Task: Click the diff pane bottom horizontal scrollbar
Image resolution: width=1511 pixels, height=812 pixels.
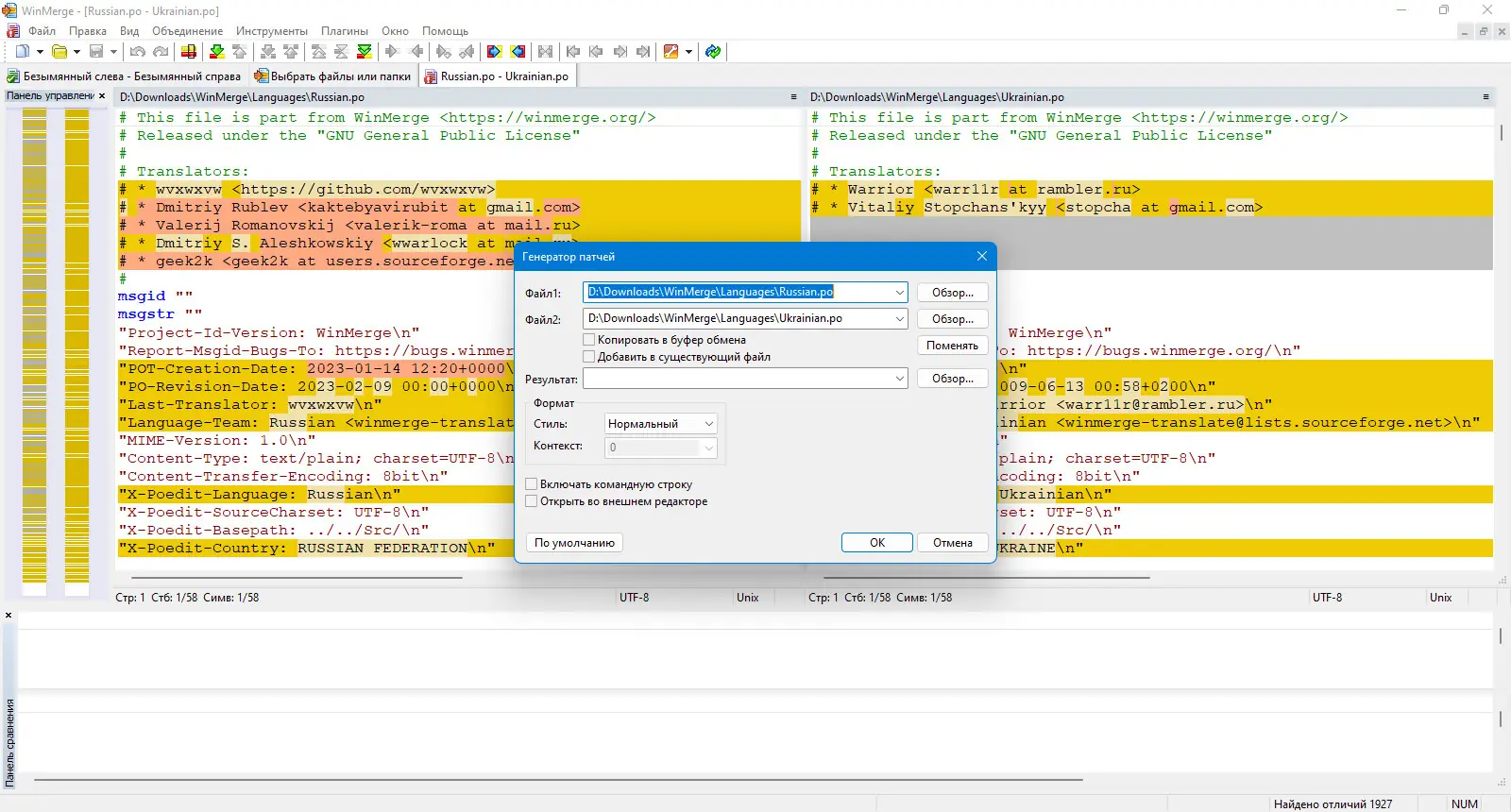Action: pos(557,780)
